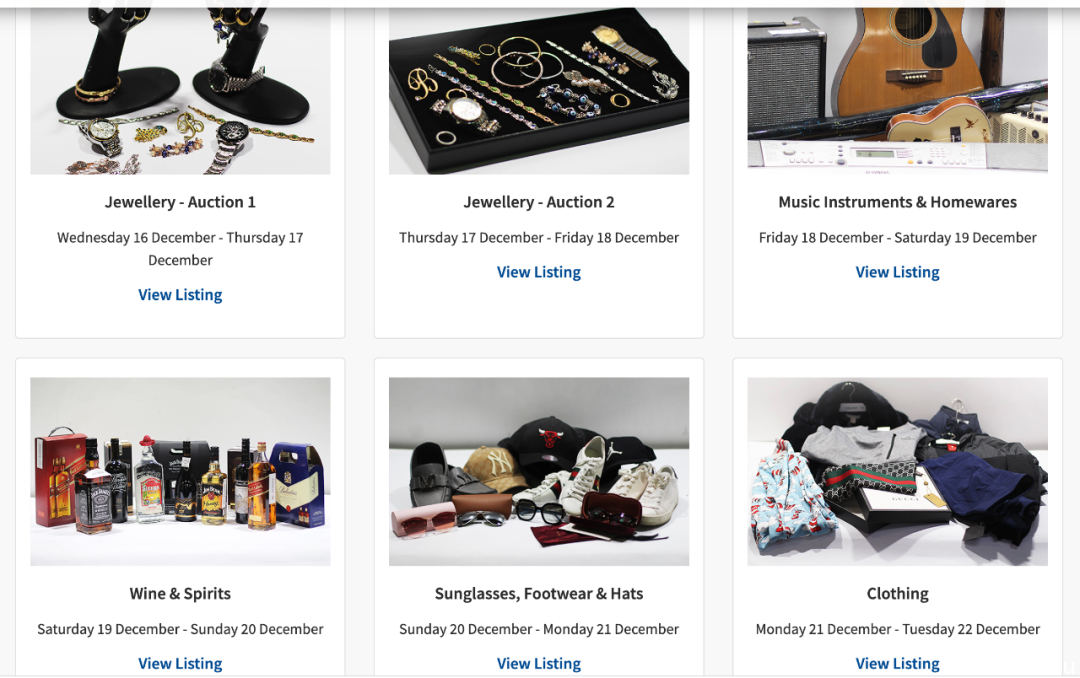Click the Jewellery - Auction 1 title
The height and width of the screenshot is (678, 1080).
[180, 202]
